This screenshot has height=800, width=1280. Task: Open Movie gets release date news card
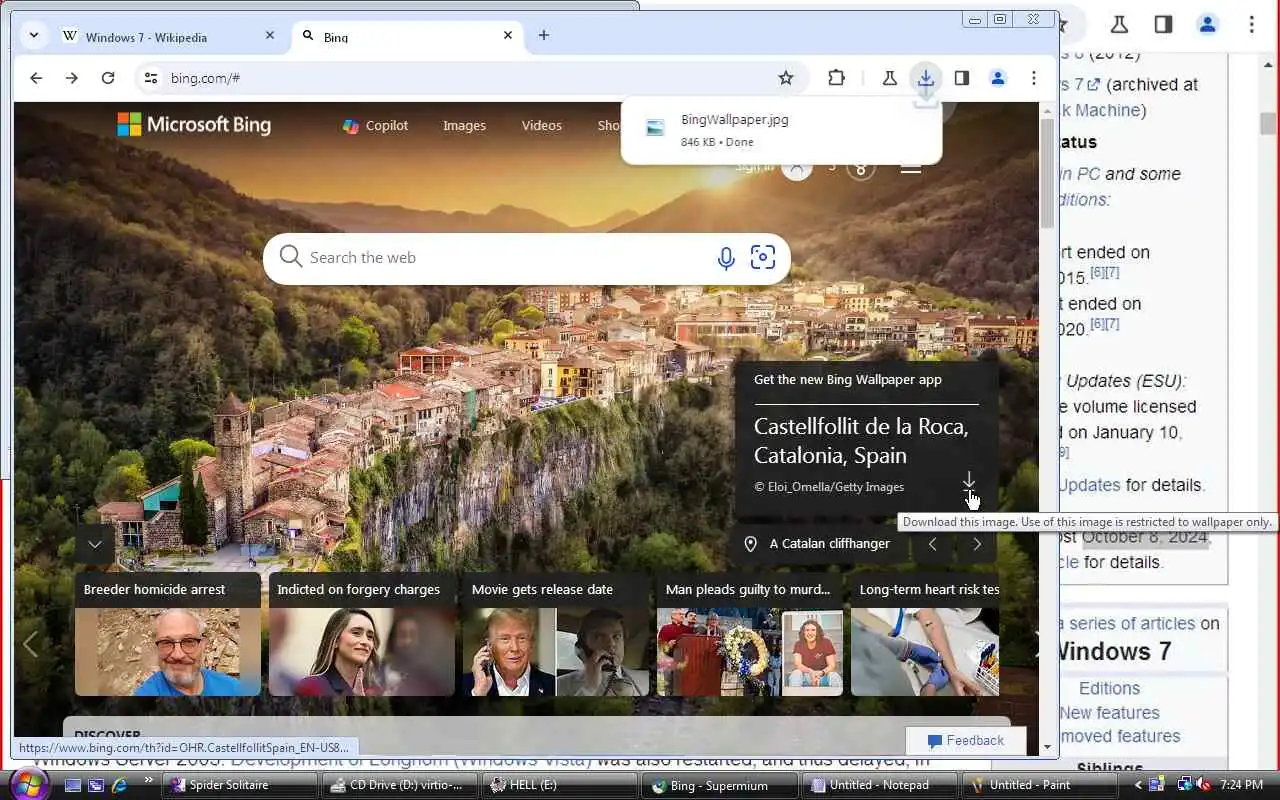pos(556,634)
